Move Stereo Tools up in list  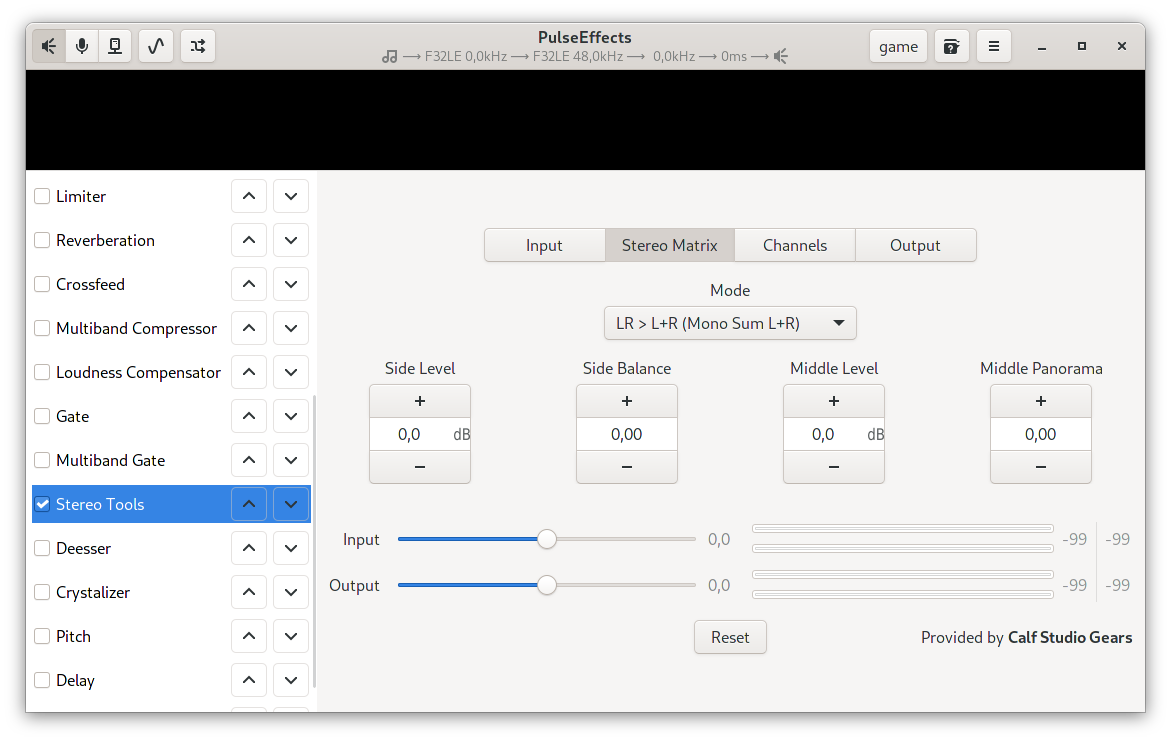(x=249, y=504)
